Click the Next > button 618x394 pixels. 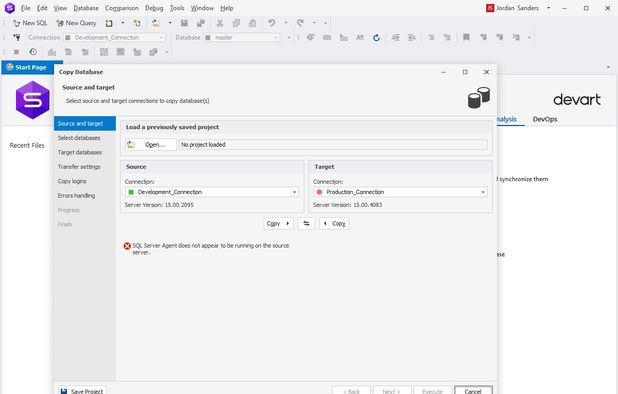(x=391, y=391)
